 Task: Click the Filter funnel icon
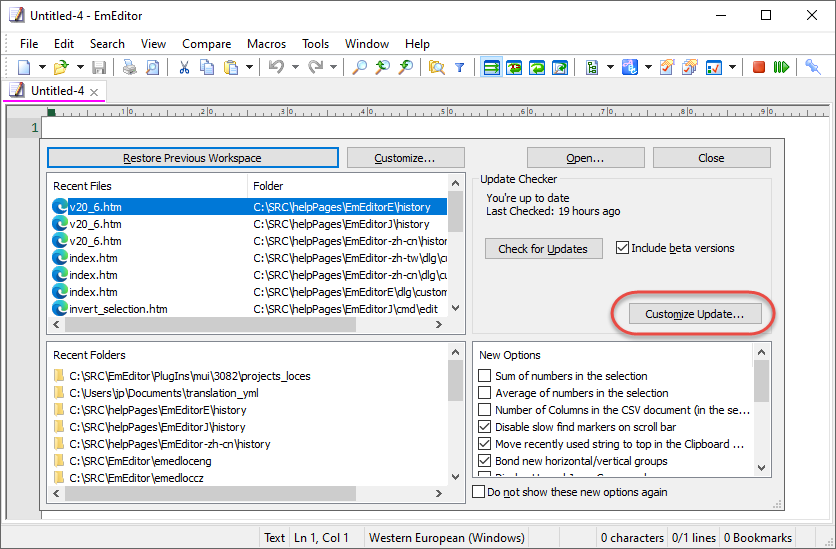[x=460, y=68]
